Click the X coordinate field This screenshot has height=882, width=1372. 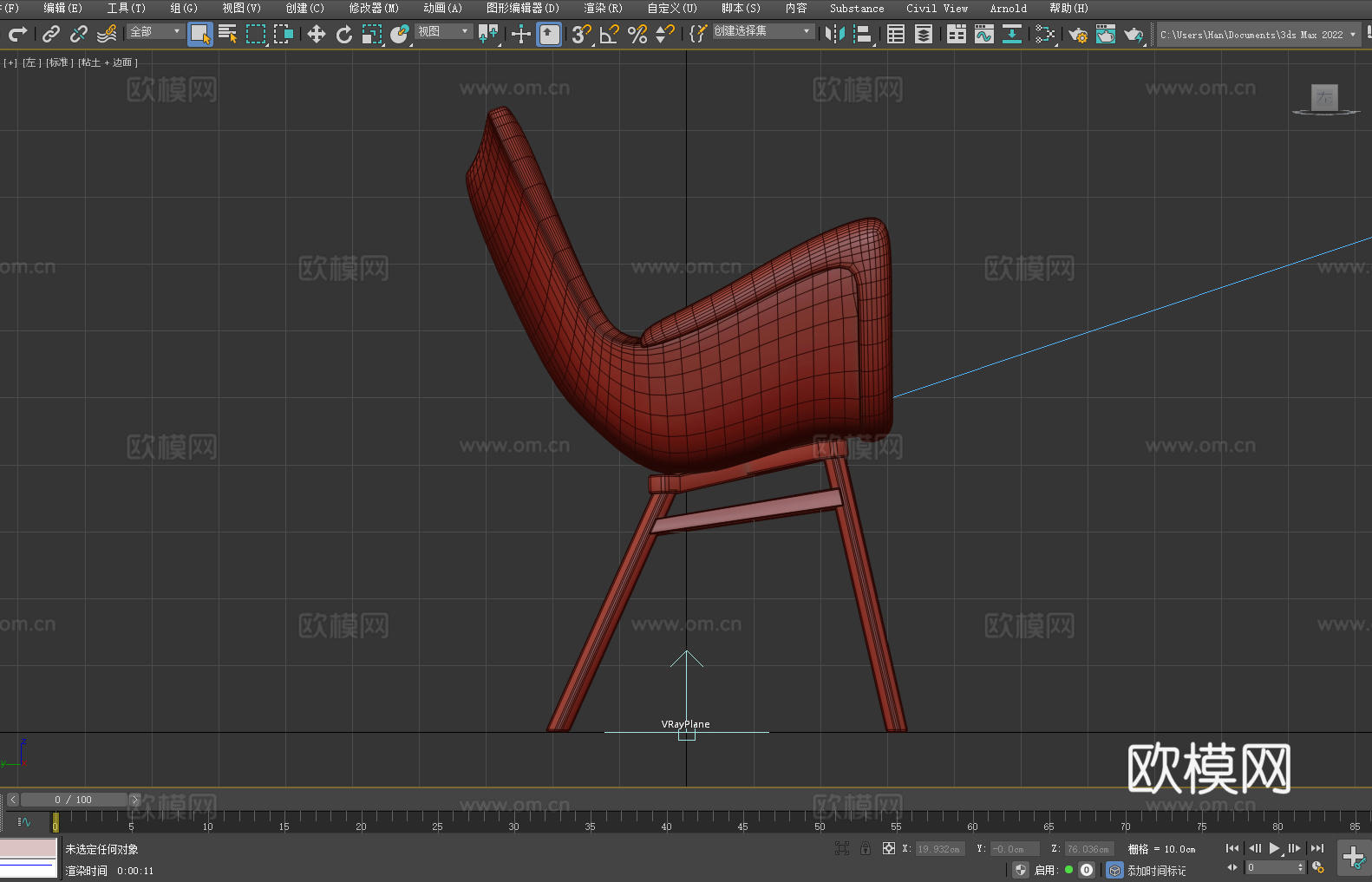coord(940,849)
